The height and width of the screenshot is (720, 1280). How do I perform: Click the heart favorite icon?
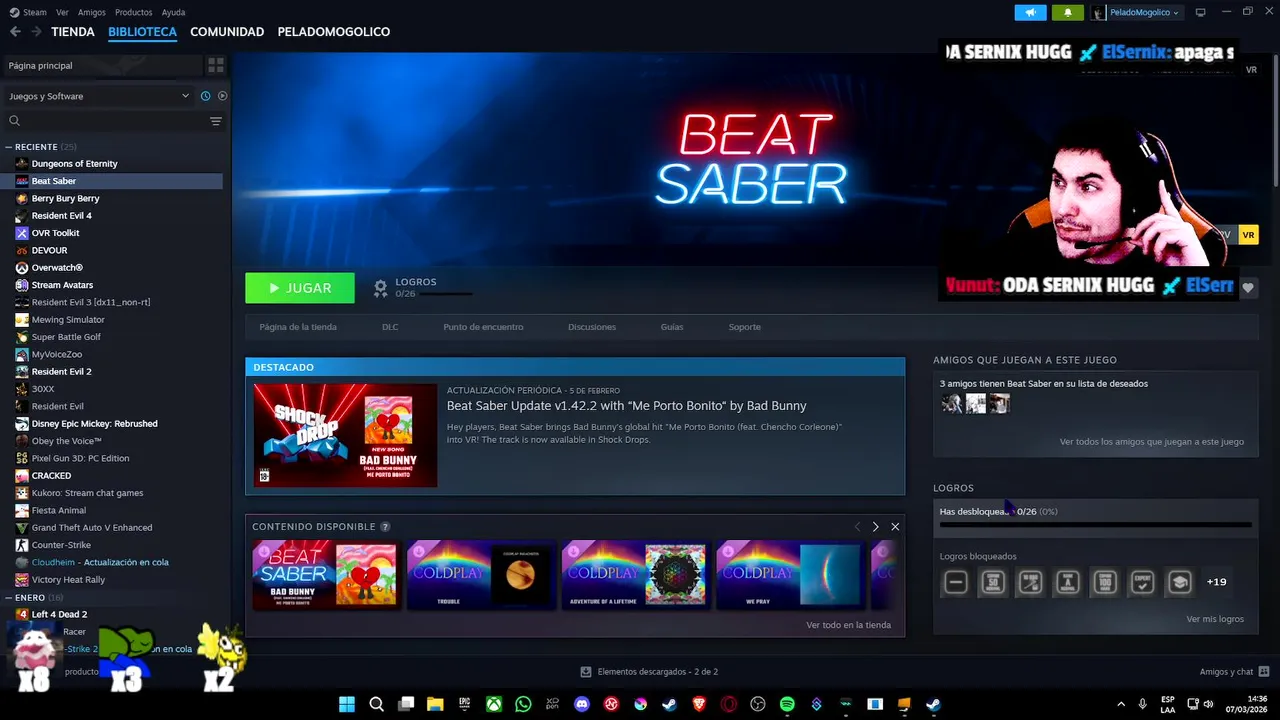(1248, 288)
